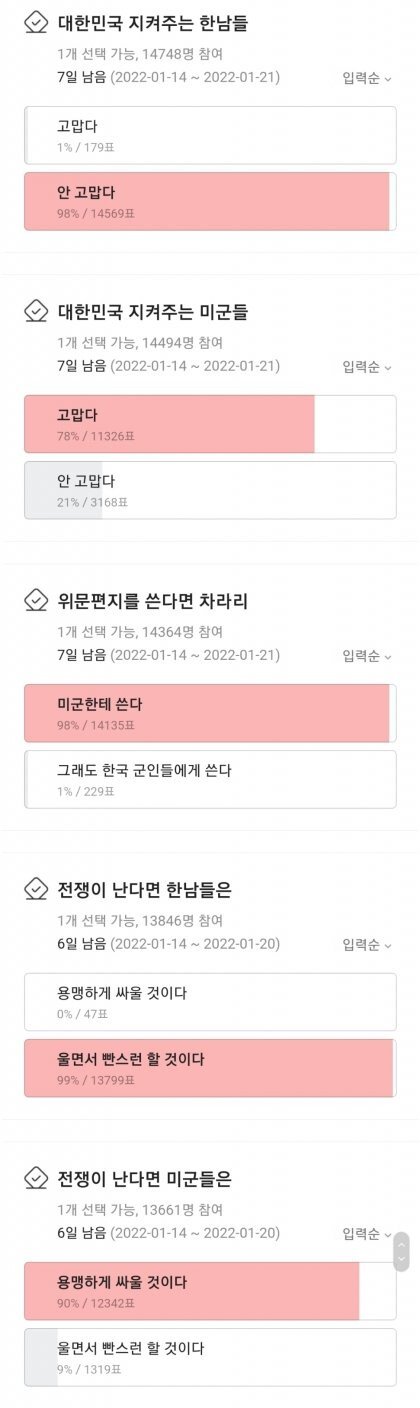
Task: Open 입력순 sort dropdown in first poll
Action: click(367, 78)
